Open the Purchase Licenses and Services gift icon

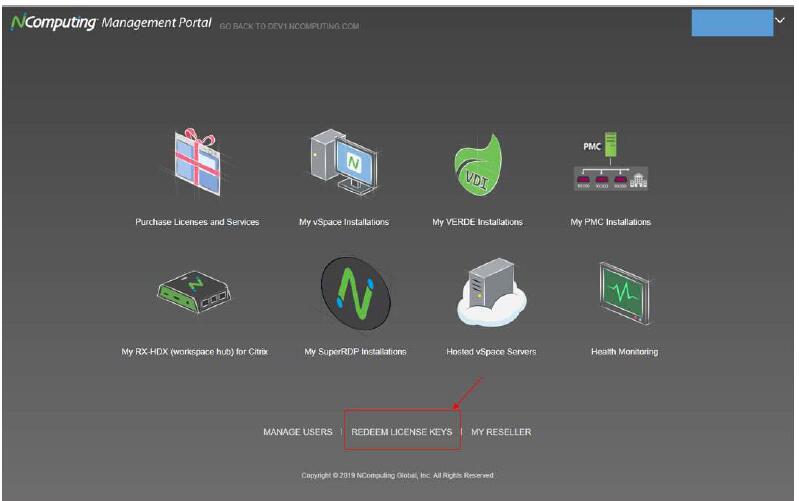click(197, 165)
